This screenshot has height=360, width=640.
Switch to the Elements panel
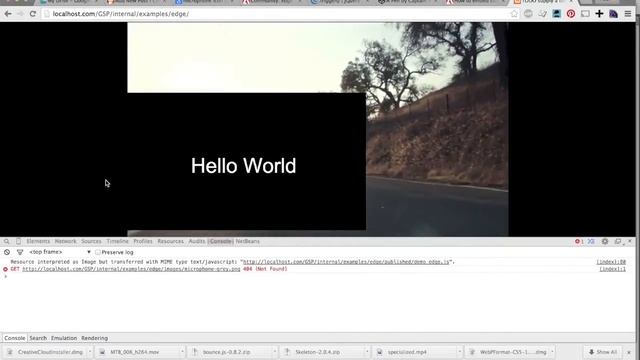click(x=38, y=241)
